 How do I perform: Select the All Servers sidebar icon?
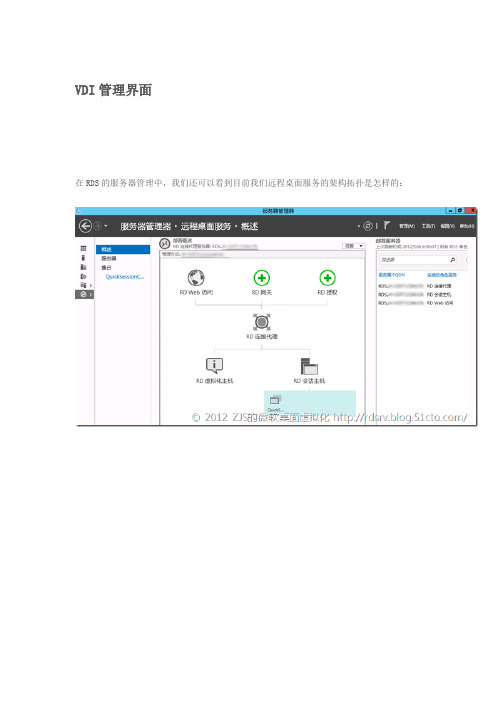pyautogui.click(x=83, y=267)
